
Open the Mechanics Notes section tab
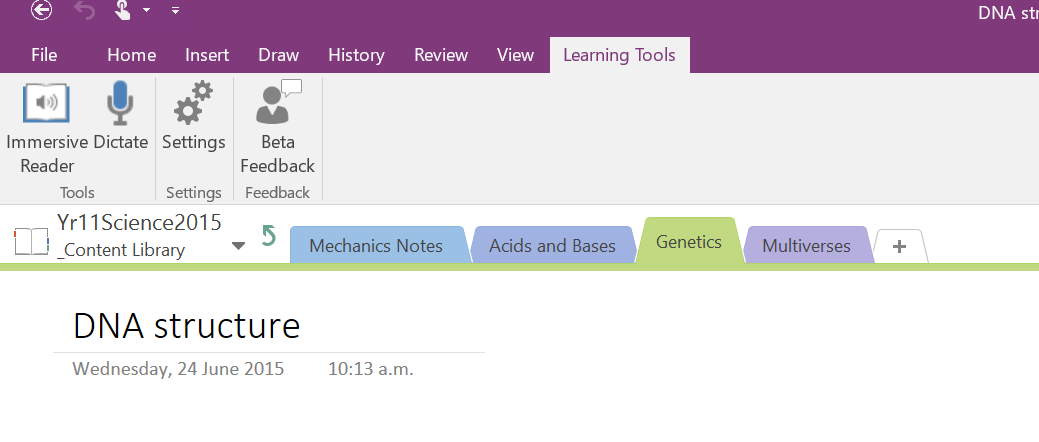(x=376, y=246)
